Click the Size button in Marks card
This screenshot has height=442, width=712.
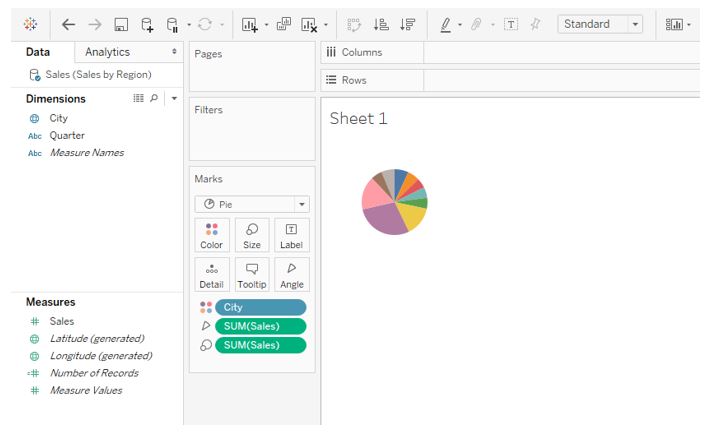pos(252,235)
